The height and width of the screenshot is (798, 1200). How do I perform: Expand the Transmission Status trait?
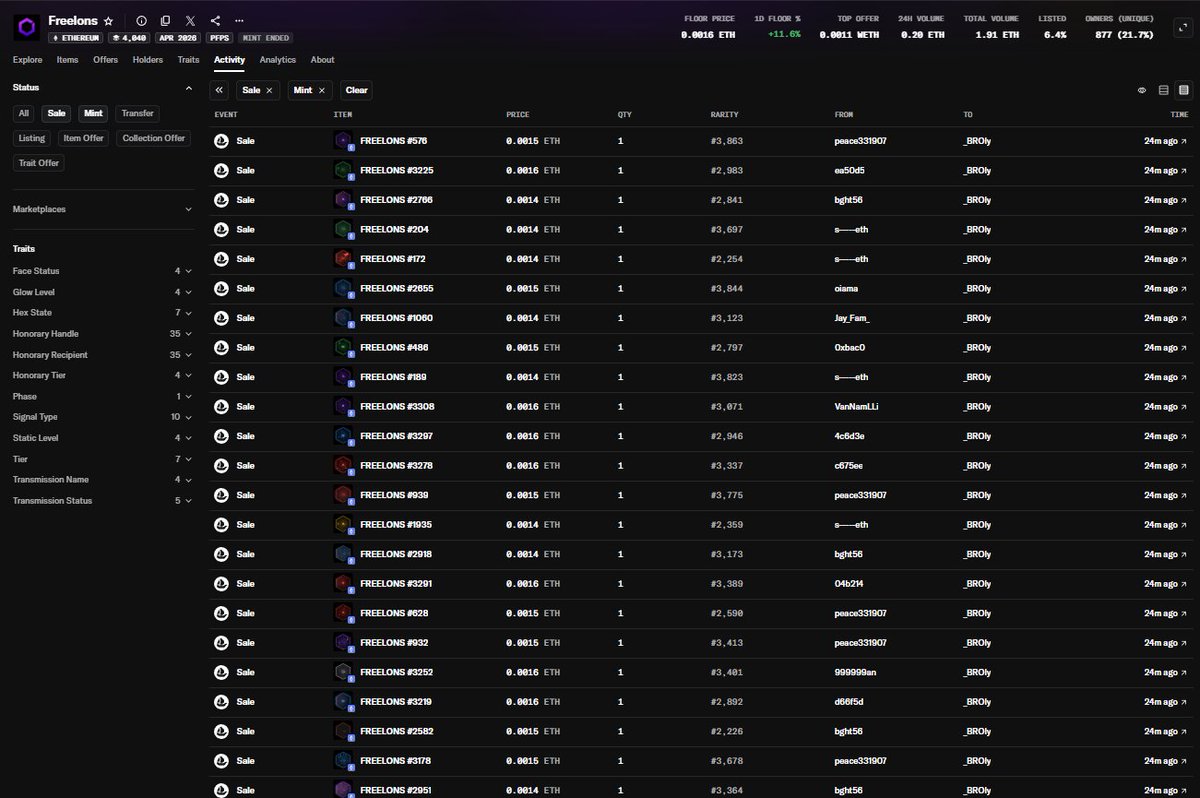103,500
